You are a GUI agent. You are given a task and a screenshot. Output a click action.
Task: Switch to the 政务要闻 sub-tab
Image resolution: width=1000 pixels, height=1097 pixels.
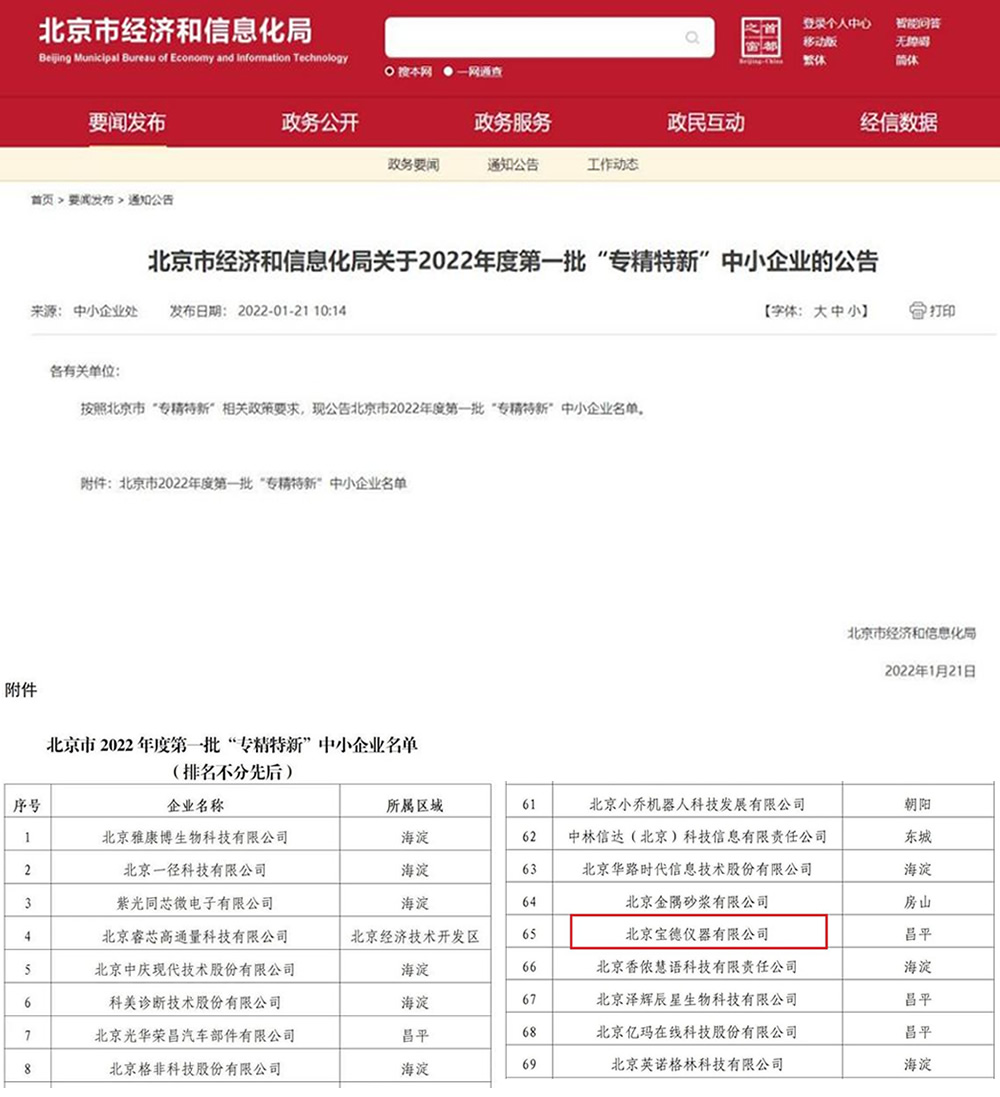tap(414, 164)
